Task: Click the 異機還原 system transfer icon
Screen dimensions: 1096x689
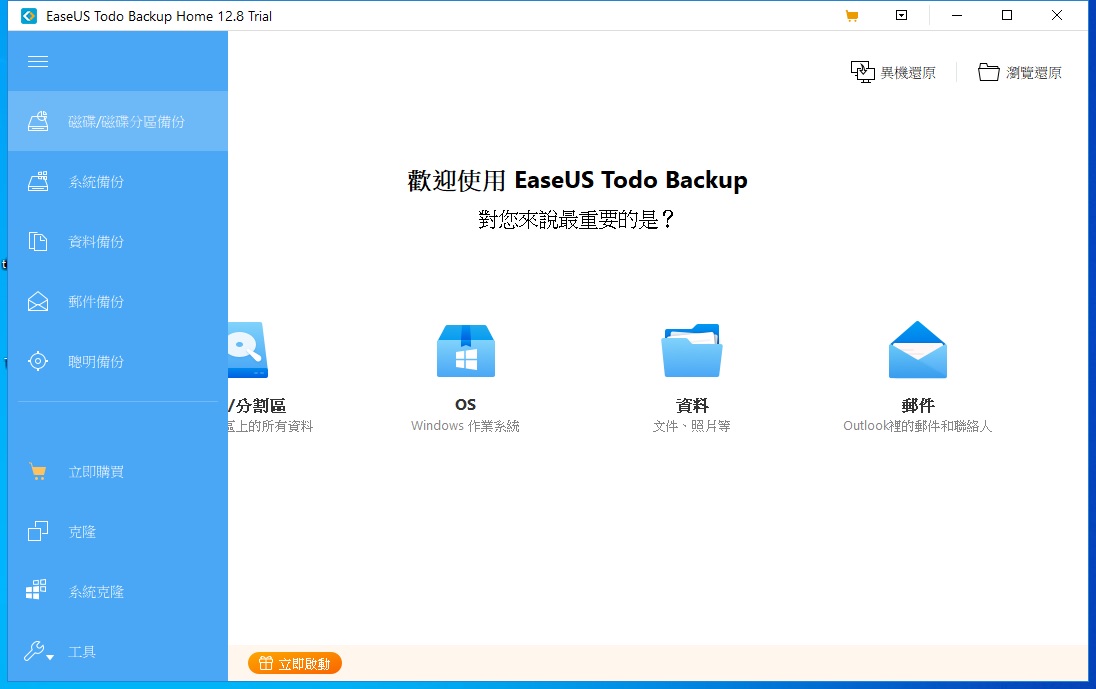Action: (863, 72)
